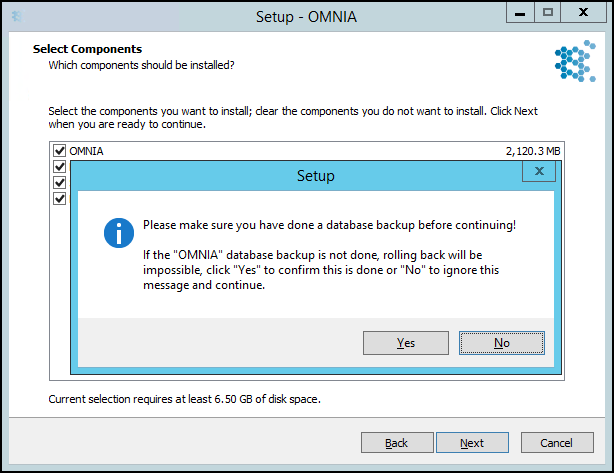The height and width of the screenshot is (473, 614).
Task: Go Back to the previous setup step
Action: [x=397, y=443]
